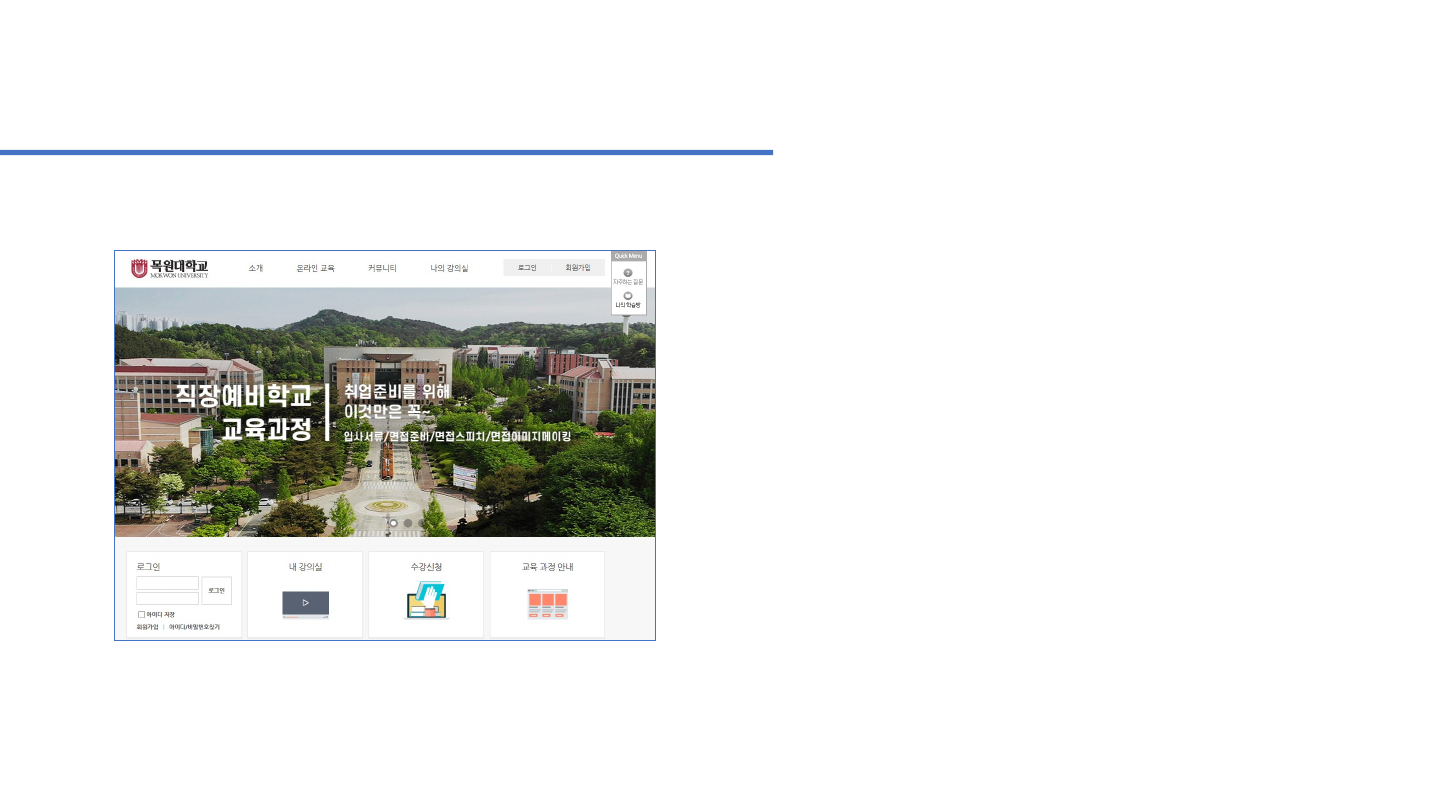The height and width of the screenshot is (810, 1440).
Task: Open the 나의 학습방 icon in Quick Menu
Action: pos(628,296)
